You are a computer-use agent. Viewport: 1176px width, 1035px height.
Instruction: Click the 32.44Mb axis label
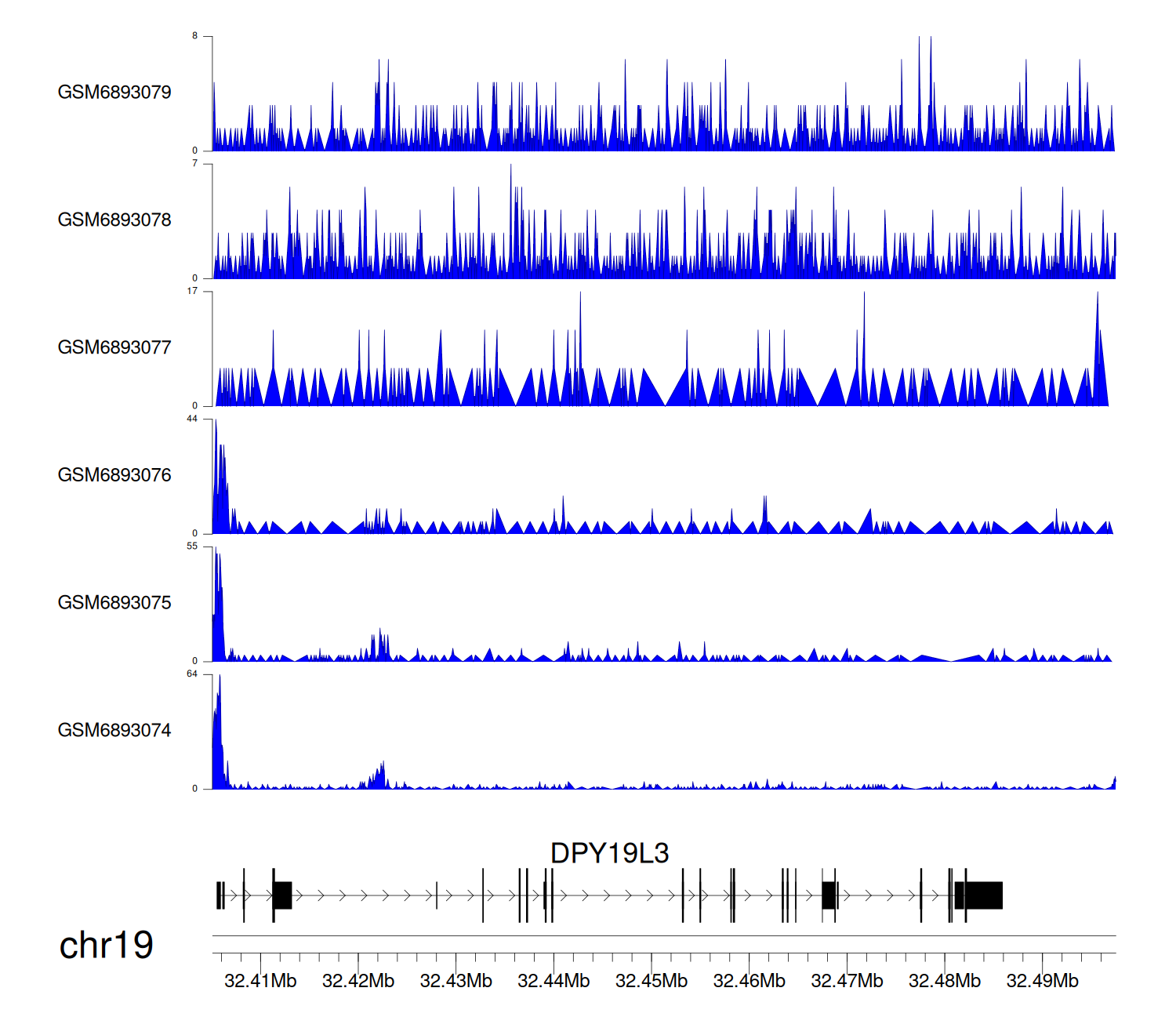tap(554, 981)
